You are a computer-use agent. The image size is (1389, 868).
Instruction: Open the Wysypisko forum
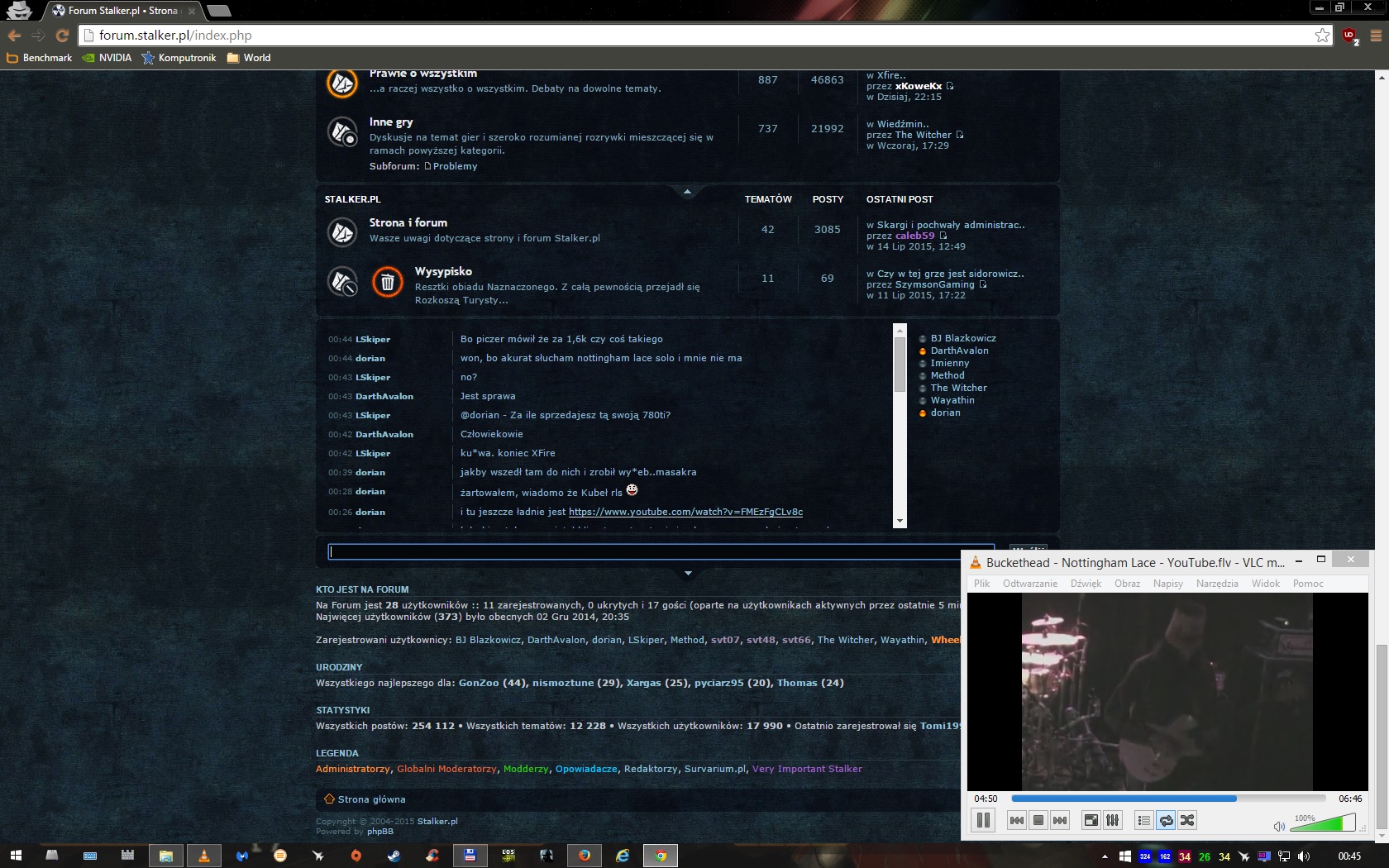pyautogui.click(x=443, y=271)
